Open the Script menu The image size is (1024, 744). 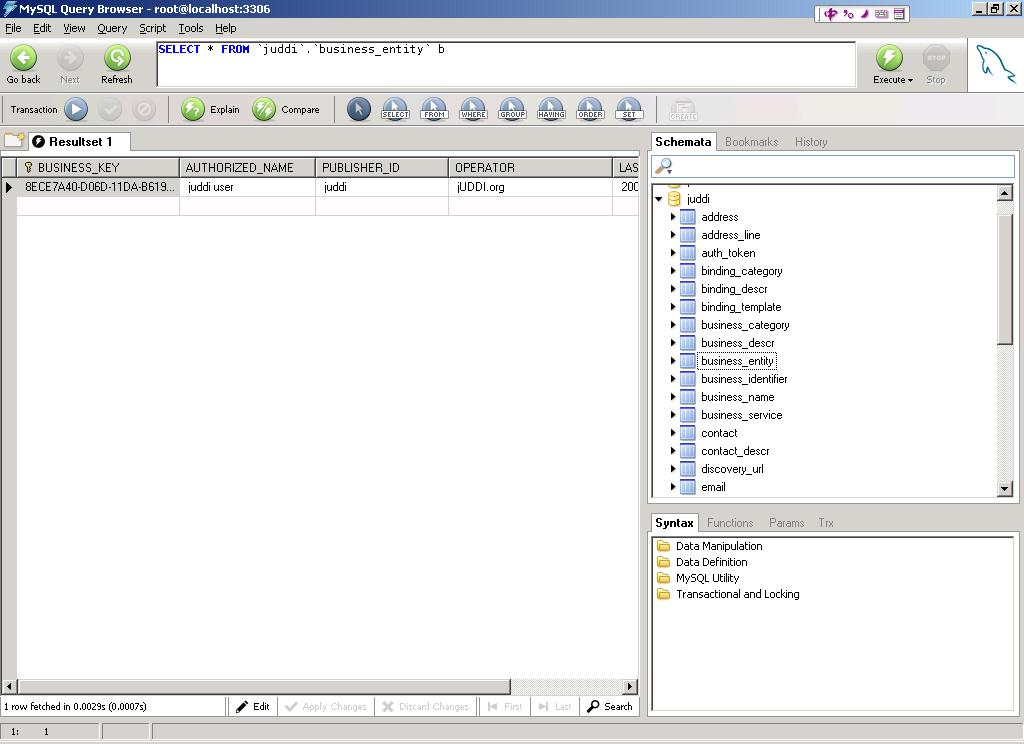coord(153,28)
